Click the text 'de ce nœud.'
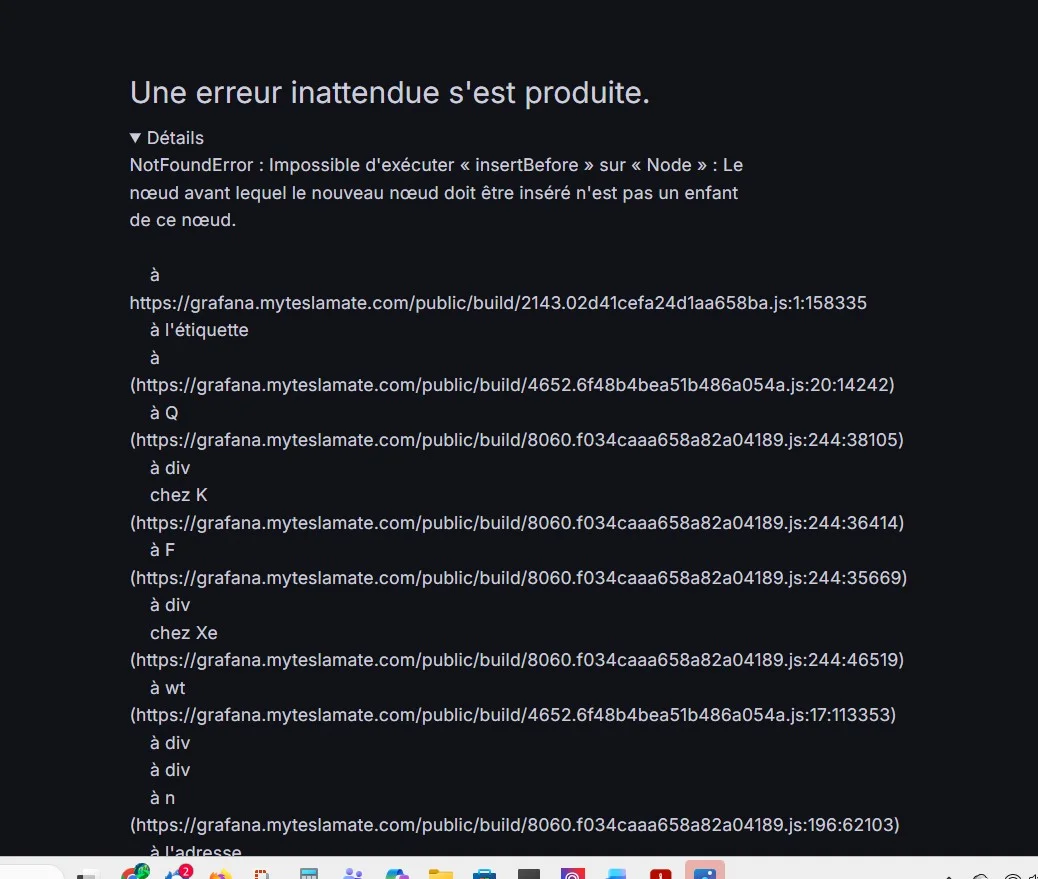 pyautogui.click(x=183, y=220)
